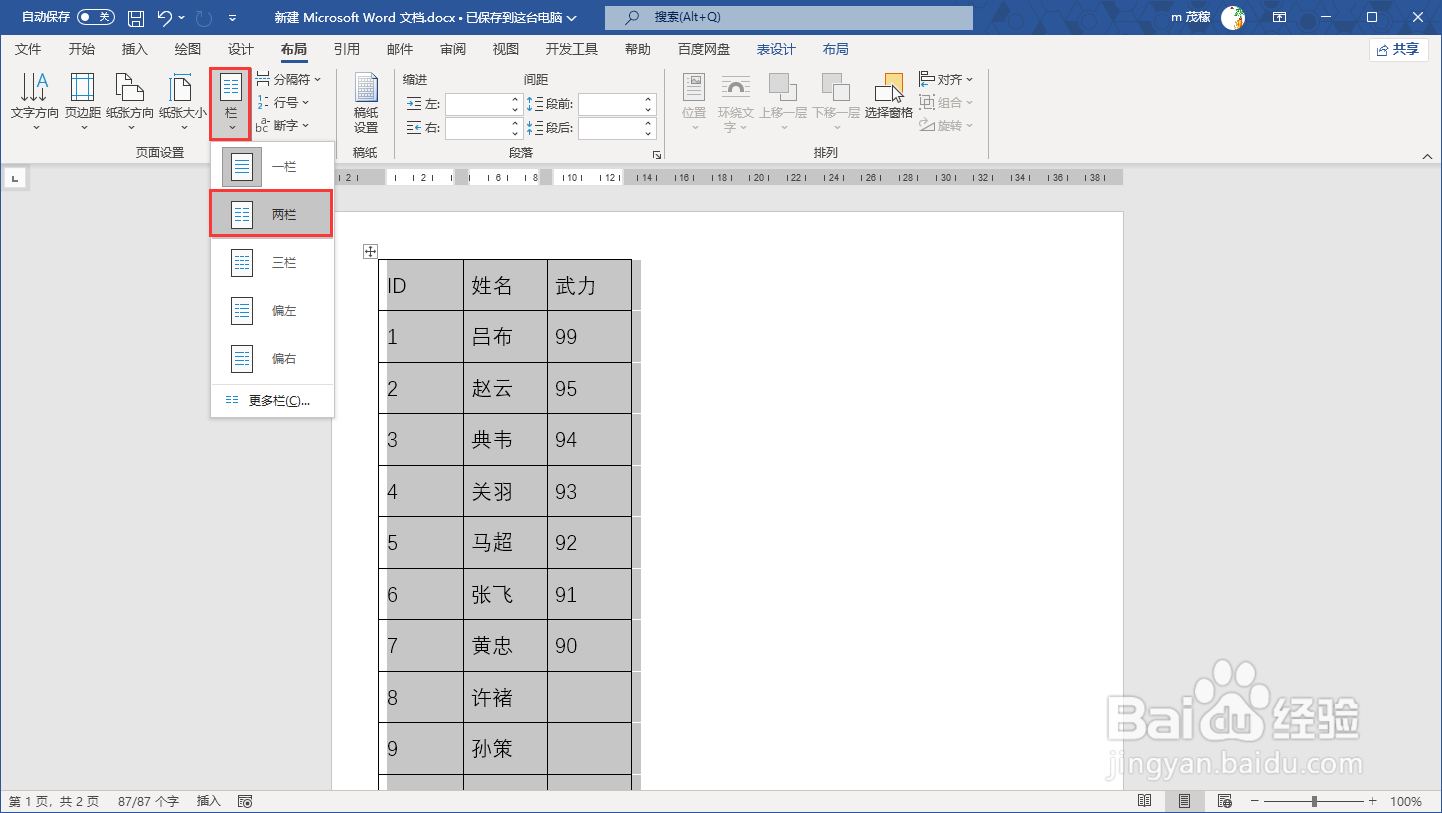Click 更多栏 (More Columns) menu entry
Image resolution: width=1442 pixels, height=813 pixels.
[272, 400]
